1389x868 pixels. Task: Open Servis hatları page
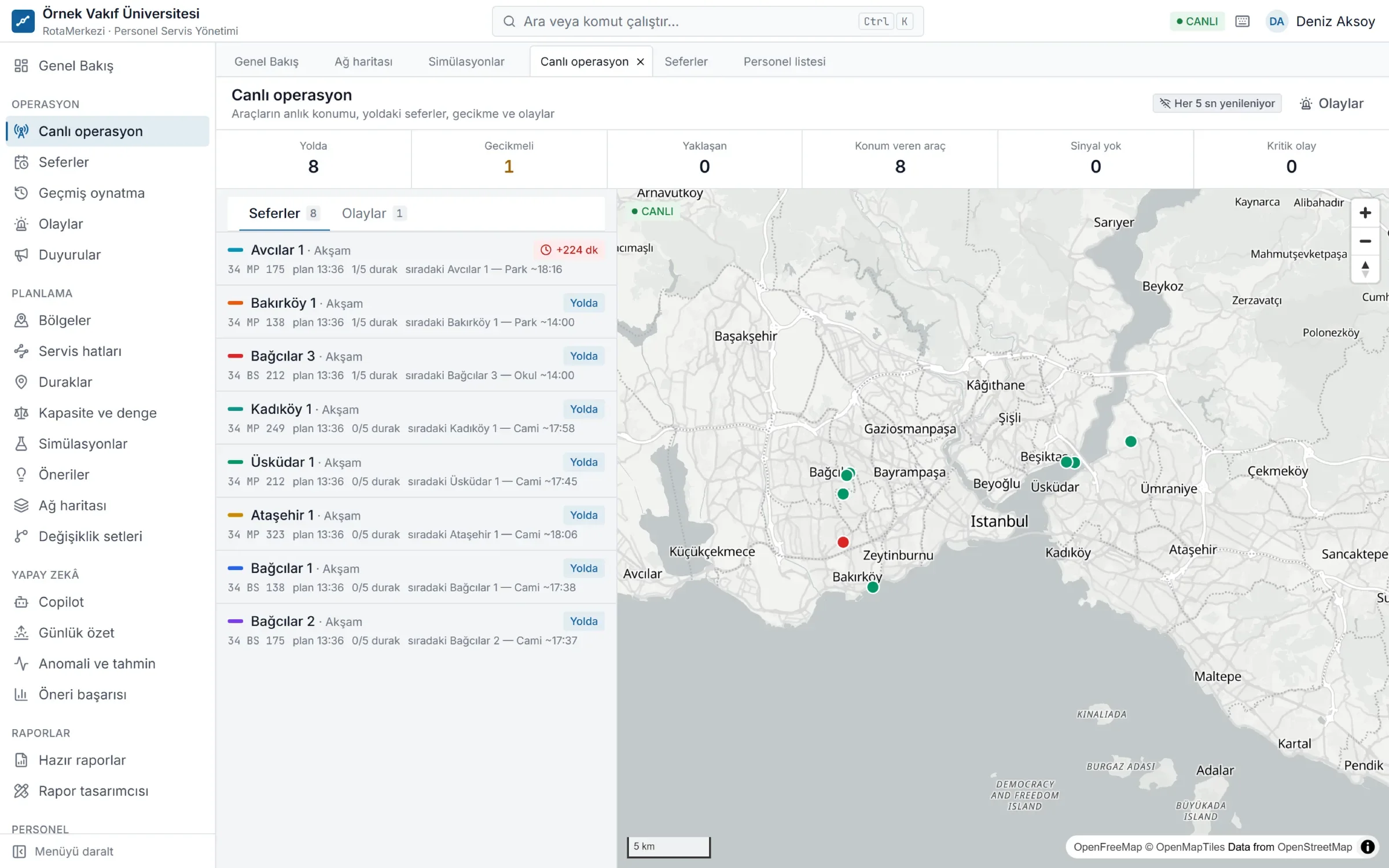(x=108, y=351)
